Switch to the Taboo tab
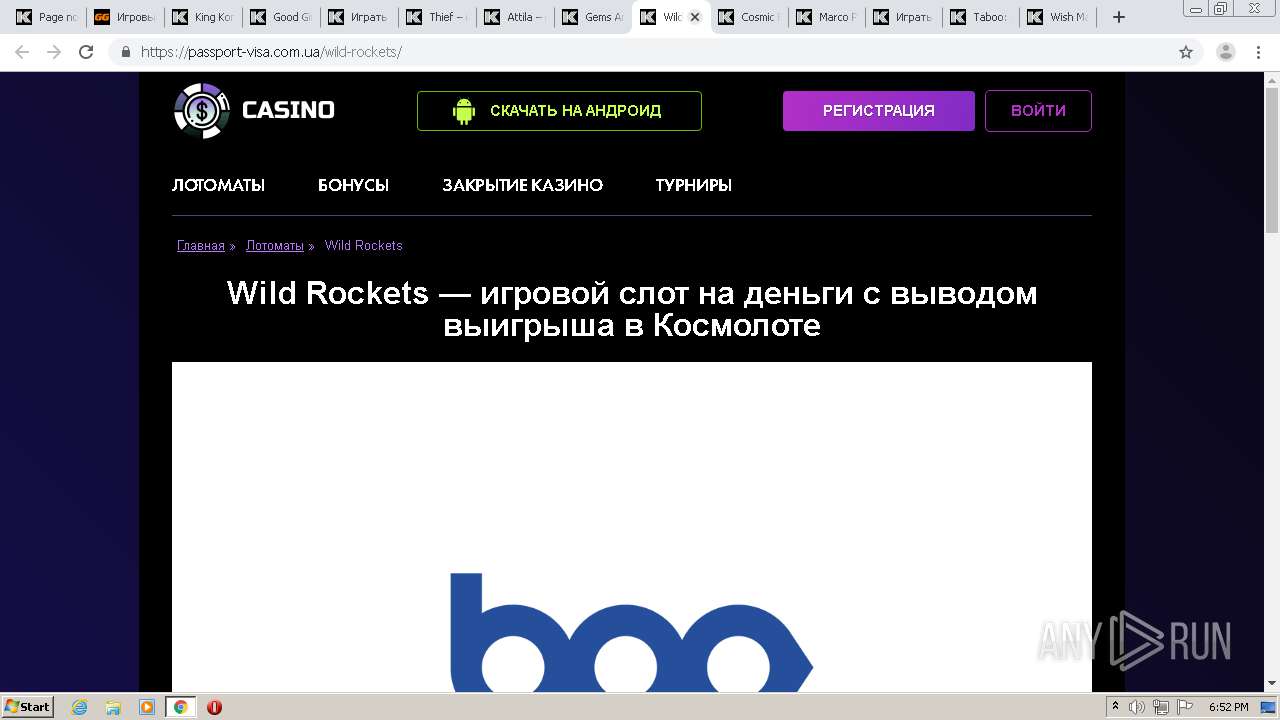Screen dimensions: 1280x720 (982, 17)
